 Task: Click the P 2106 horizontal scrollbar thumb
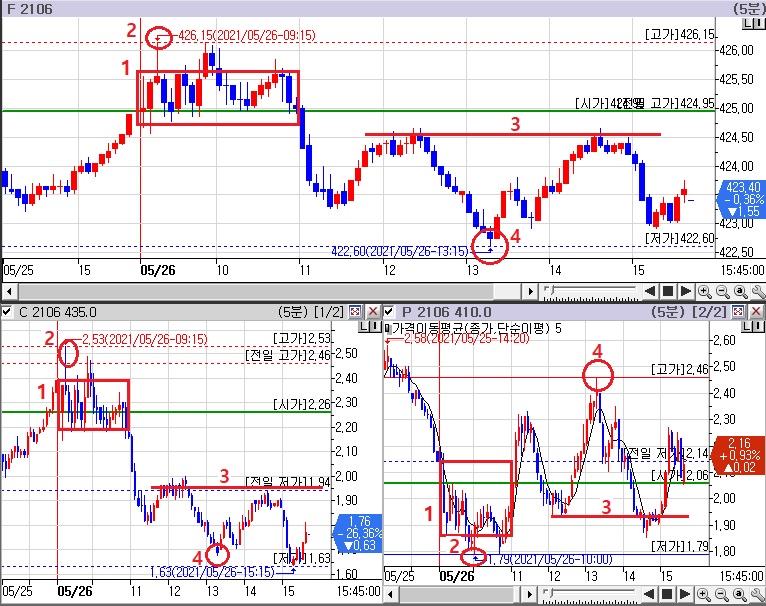click(457, 595)
